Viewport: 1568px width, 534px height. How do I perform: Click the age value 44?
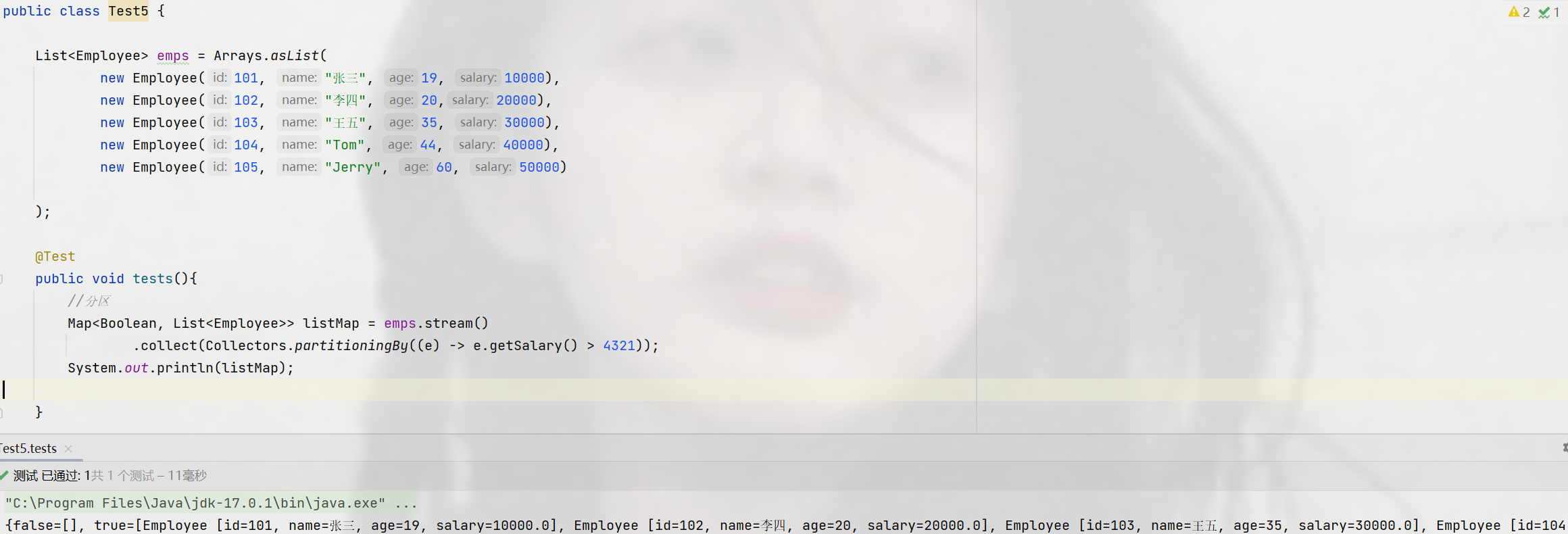[428, 145]
